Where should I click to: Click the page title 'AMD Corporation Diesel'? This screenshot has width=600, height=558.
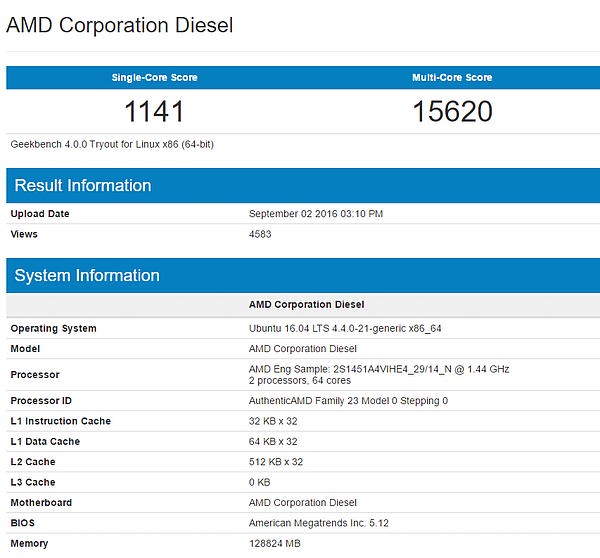pos(119,25)
